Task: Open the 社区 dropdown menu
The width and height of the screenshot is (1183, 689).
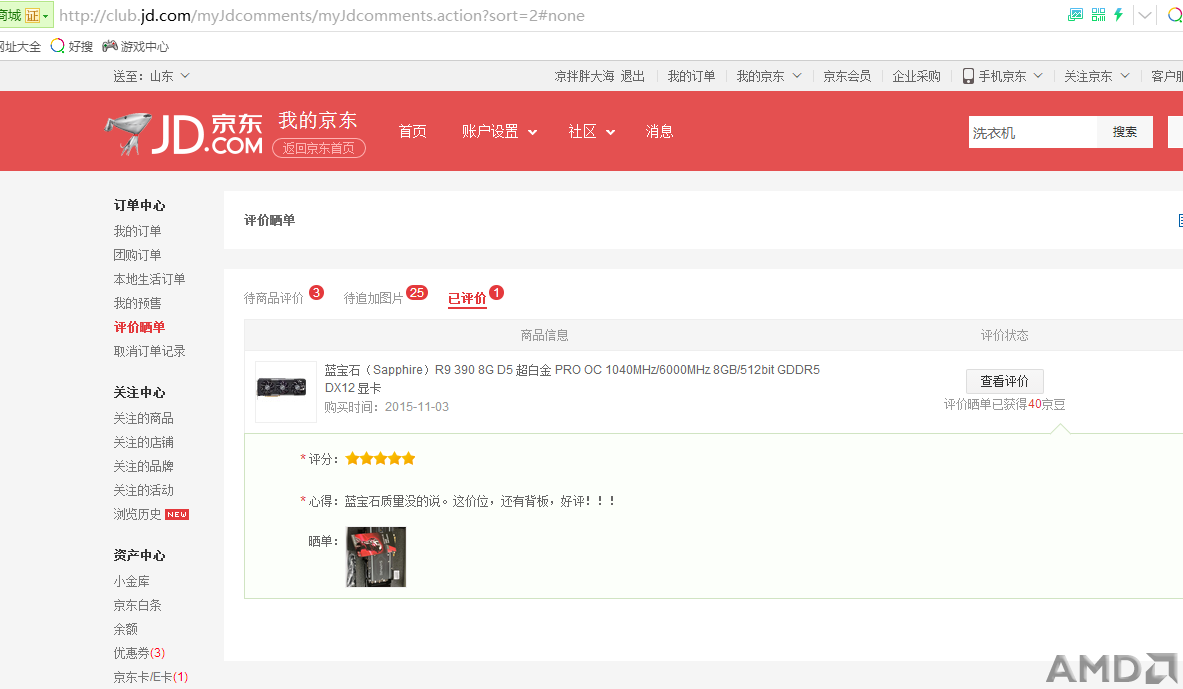Action: pos(592,131)
